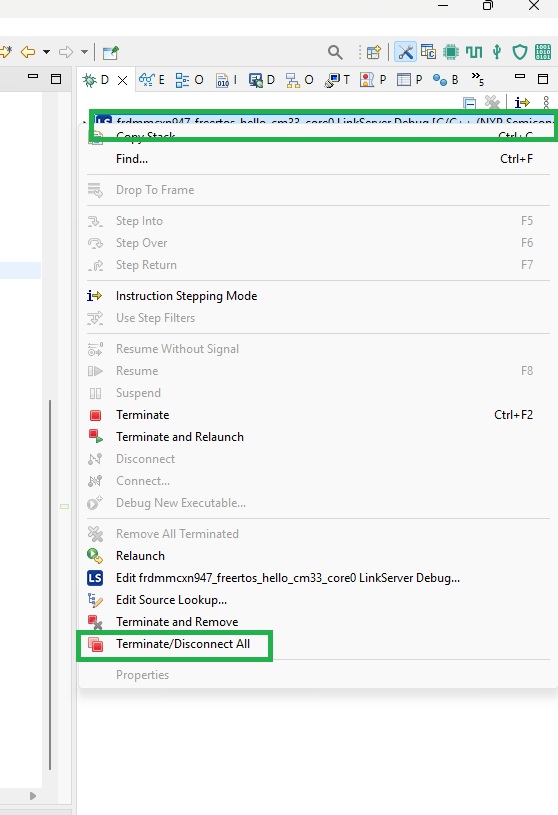Image resolution: width=558 pixels, height=815 pixels.
Task: Select Drop To Frame menu entry
Action: (x=318, y=190)
